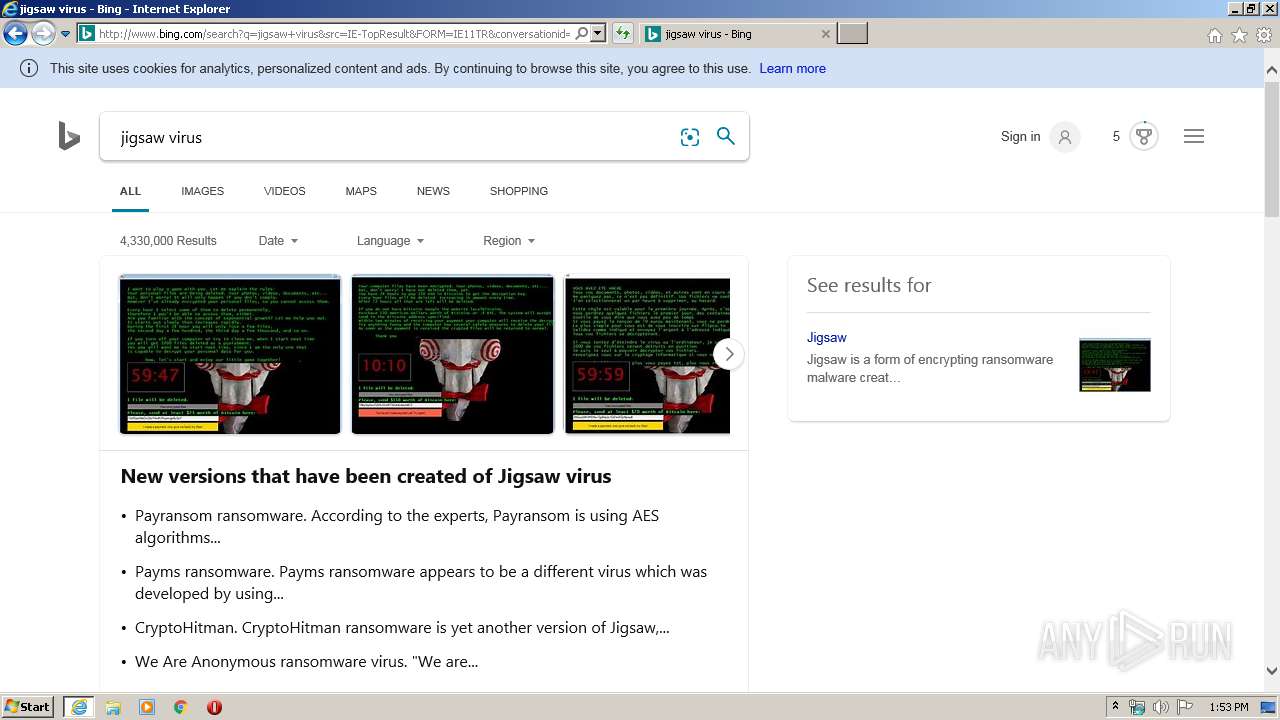
Task: Open the Favorites star icon
Action: click(x=1239, y=35)
